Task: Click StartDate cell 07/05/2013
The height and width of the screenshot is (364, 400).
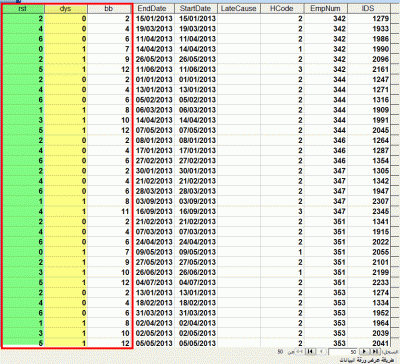Action: click(x=197, y=130)
